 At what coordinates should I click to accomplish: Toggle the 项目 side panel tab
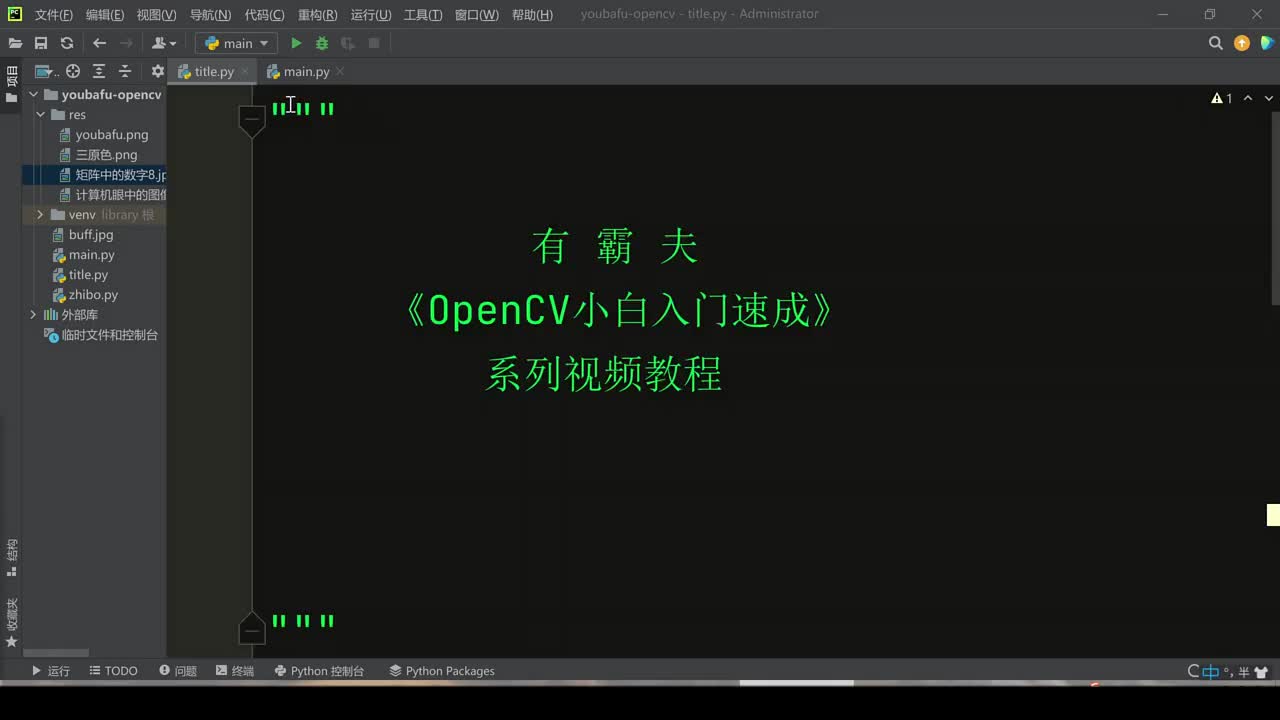[11, 84]
